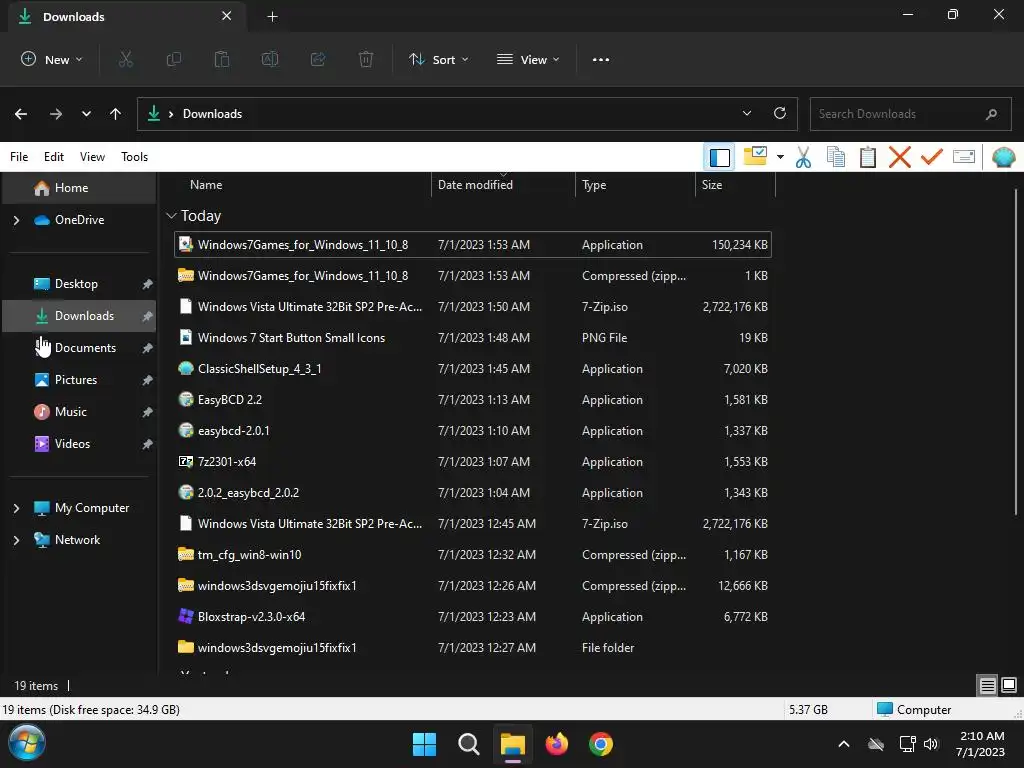Click the folder options icon in Classic toolbar
The image size is (1024, 768).
click(x=756, y=156)
